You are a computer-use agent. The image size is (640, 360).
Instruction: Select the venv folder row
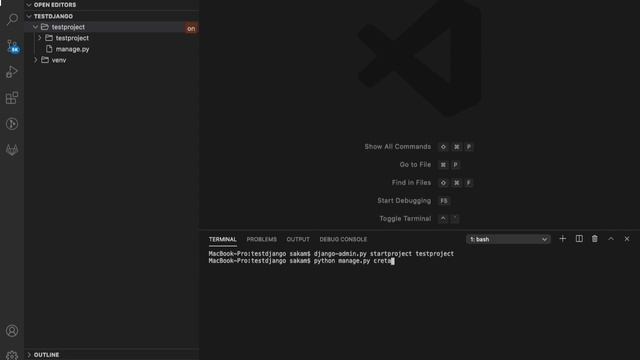[111, 60]
